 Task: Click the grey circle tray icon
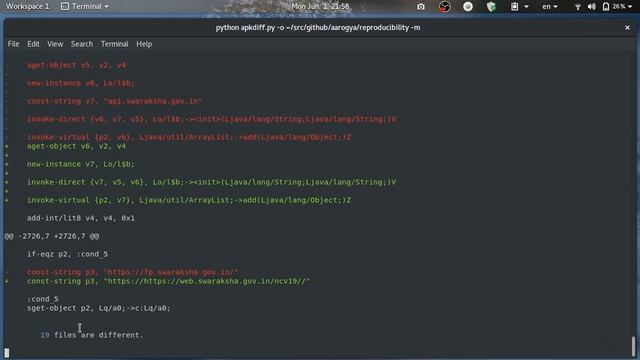point(468,7)
